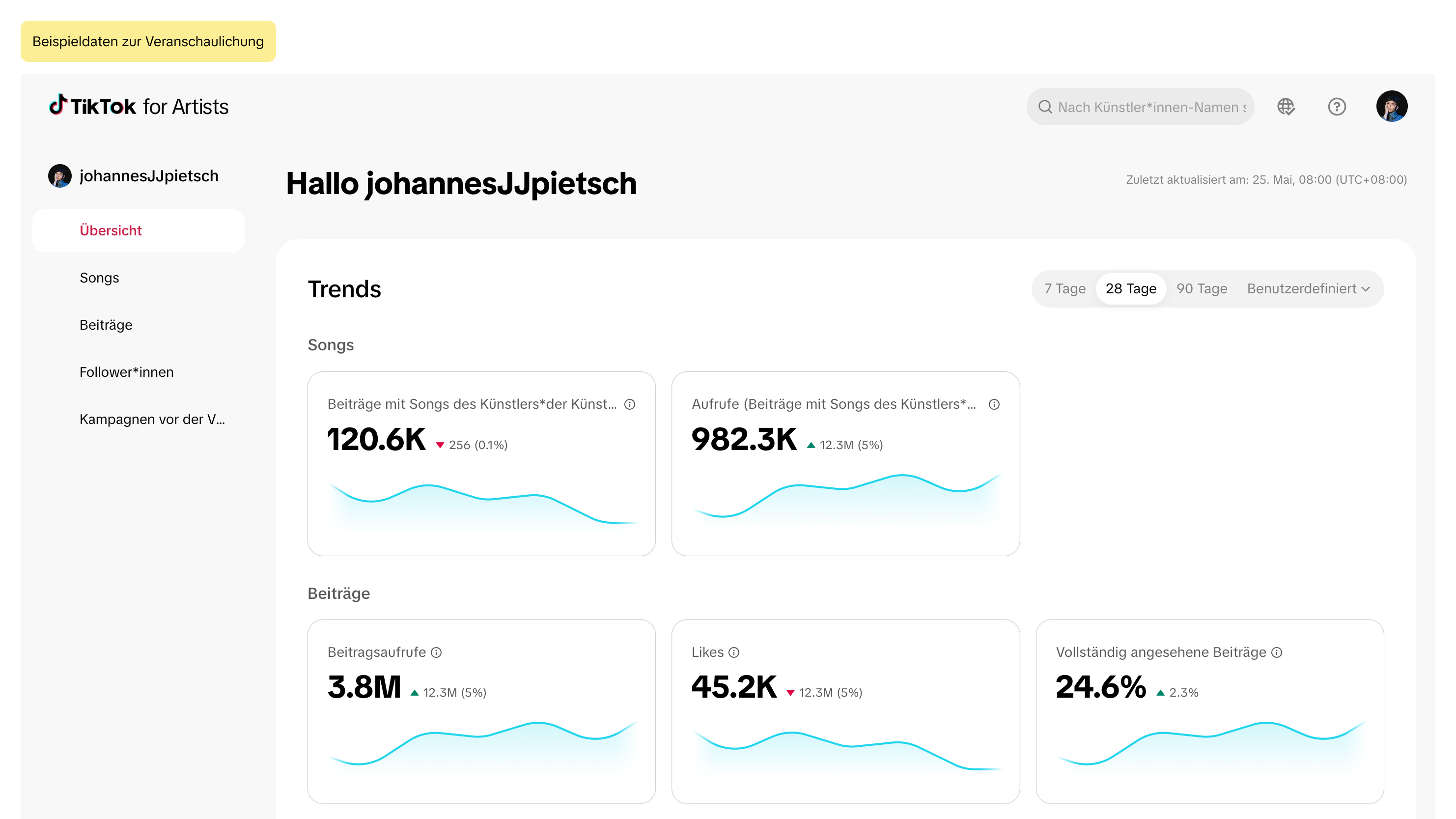Click the 'Beispieldaten zur Veranschaulichung' banner
1456x819 pixels.
(148, 41)
